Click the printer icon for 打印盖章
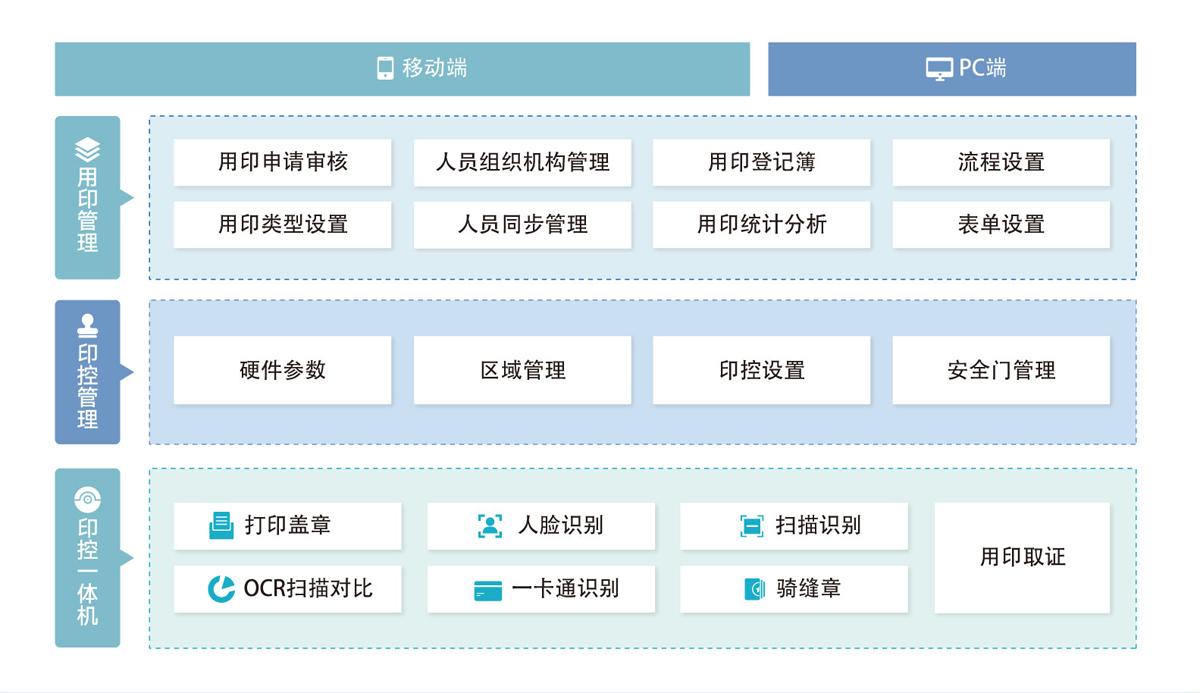This screenshot has height=693, width=1200. click(x=221, y=526)
